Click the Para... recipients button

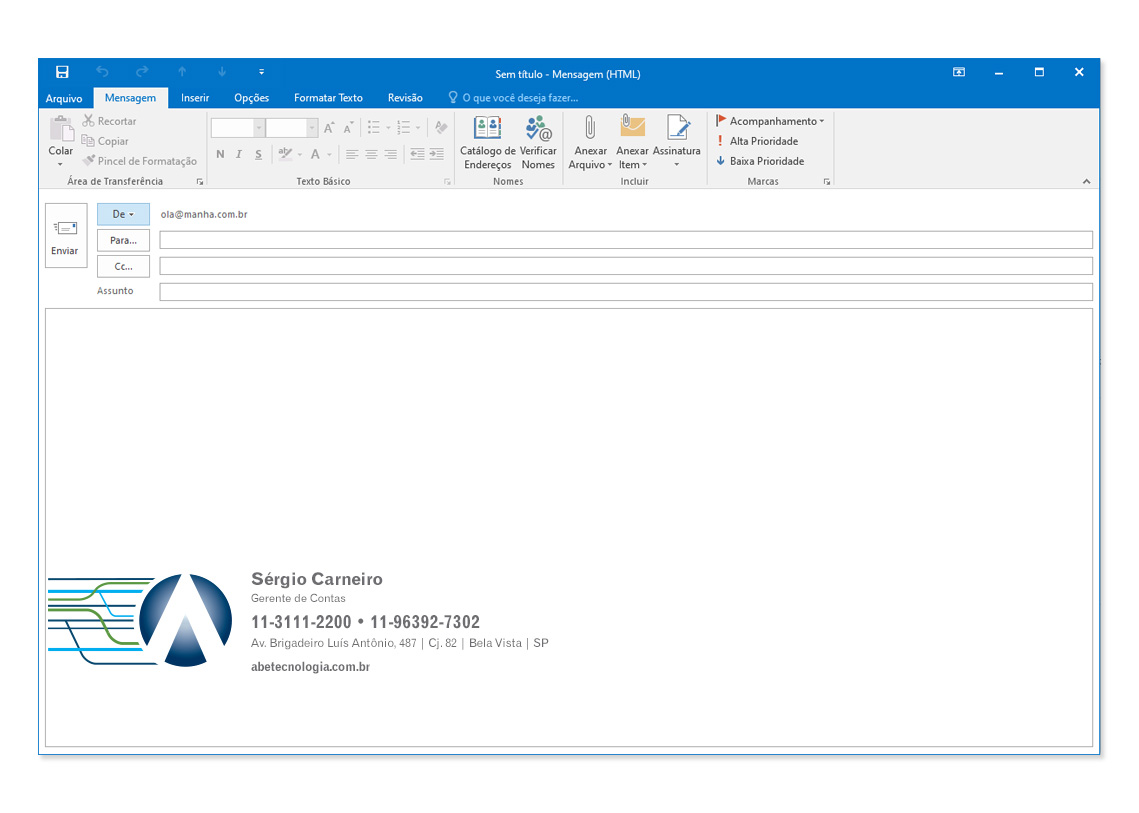click(123, 240)
